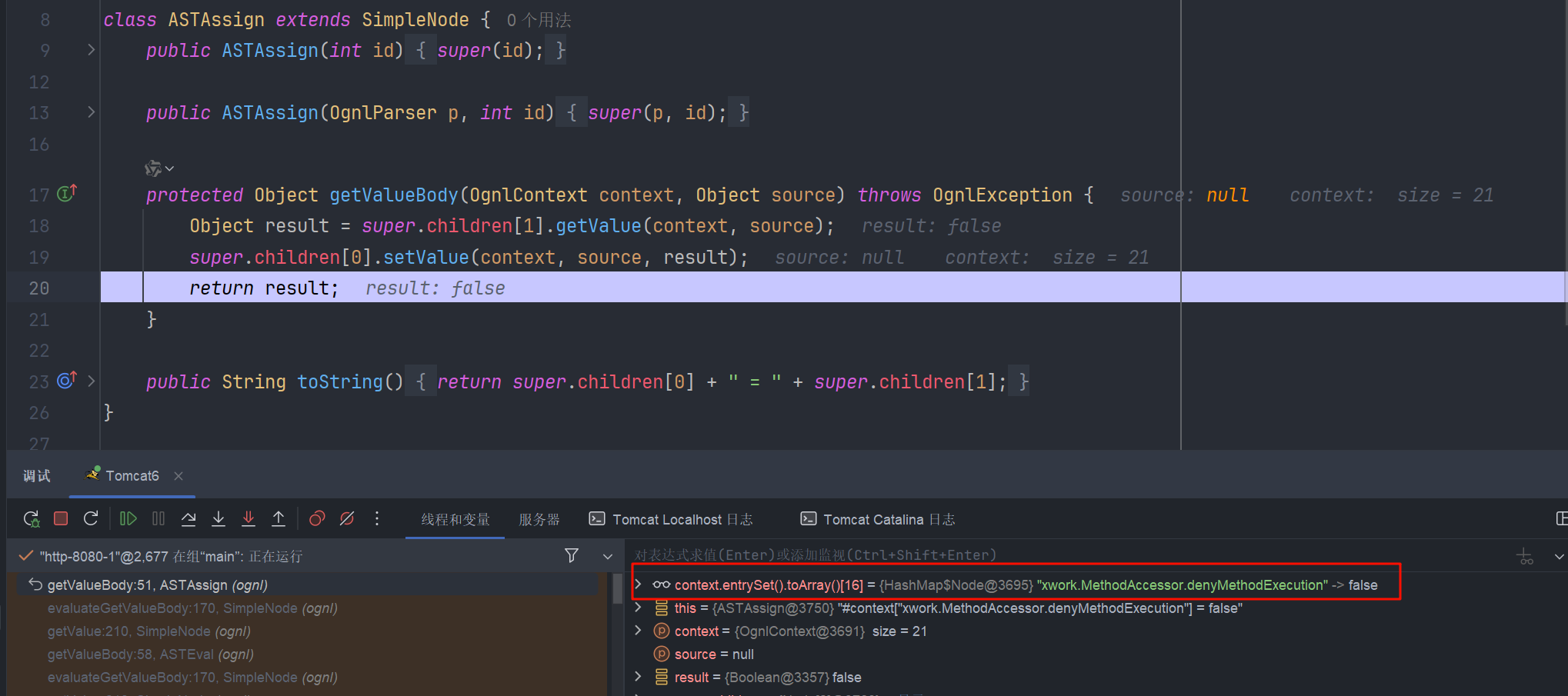This screenshot has height=696, width=1568.
Task: Click the '0 个用法' usages hint
Action: pos(539,20)
